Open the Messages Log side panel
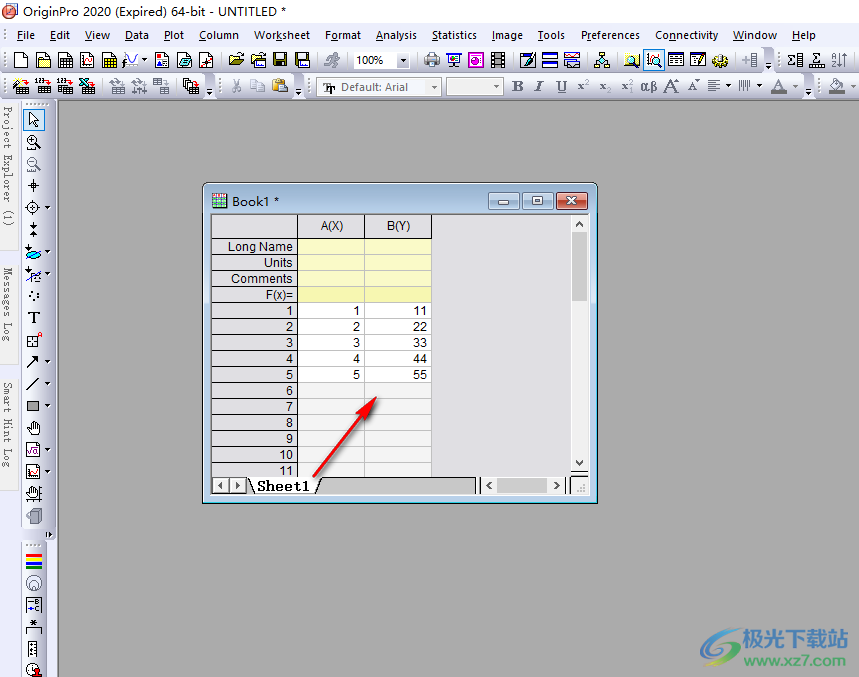The height and width of the screenshot is (677, 859). [8, 305]
